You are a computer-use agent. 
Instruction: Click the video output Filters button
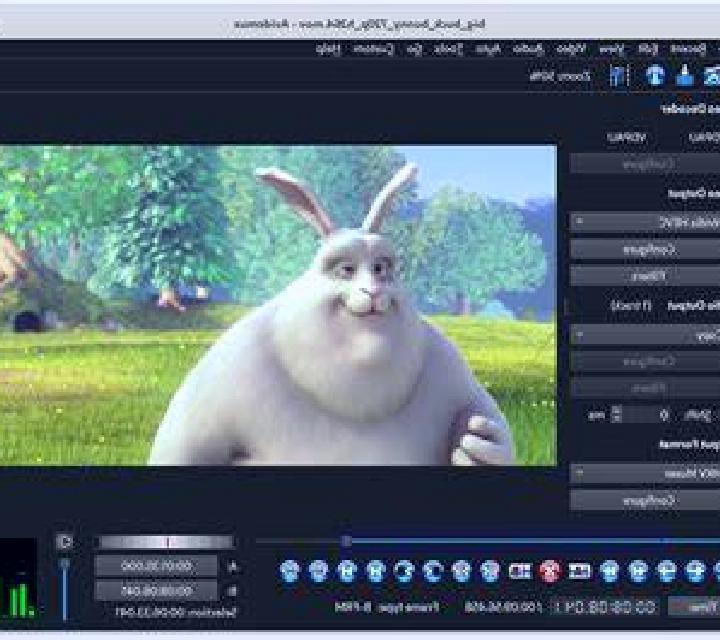(x=645, y=276)
